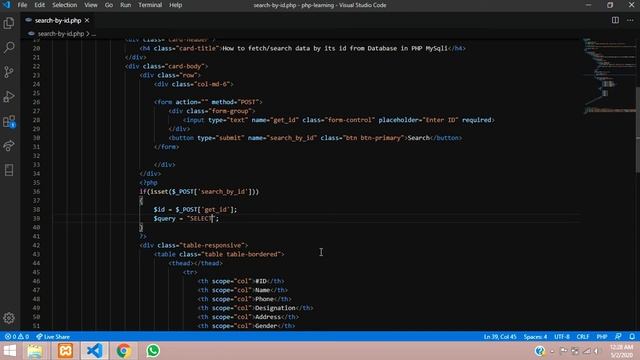Split the editor to the right
The width and height of the screenshot is (640, 360).
[615, 20]
